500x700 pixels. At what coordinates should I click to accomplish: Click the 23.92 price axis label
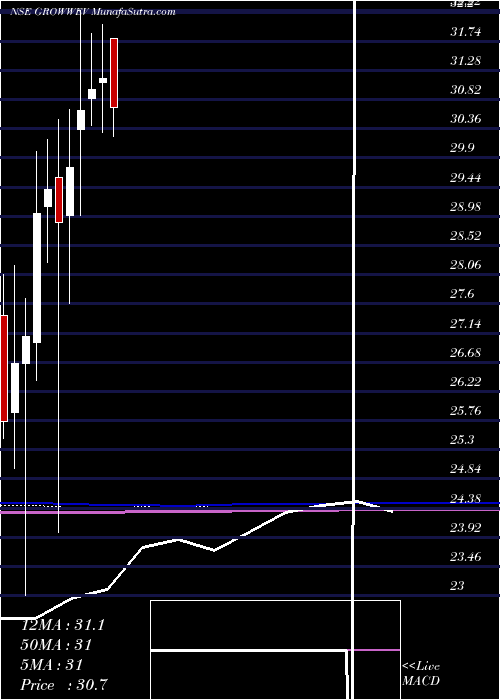coord(466,528)
